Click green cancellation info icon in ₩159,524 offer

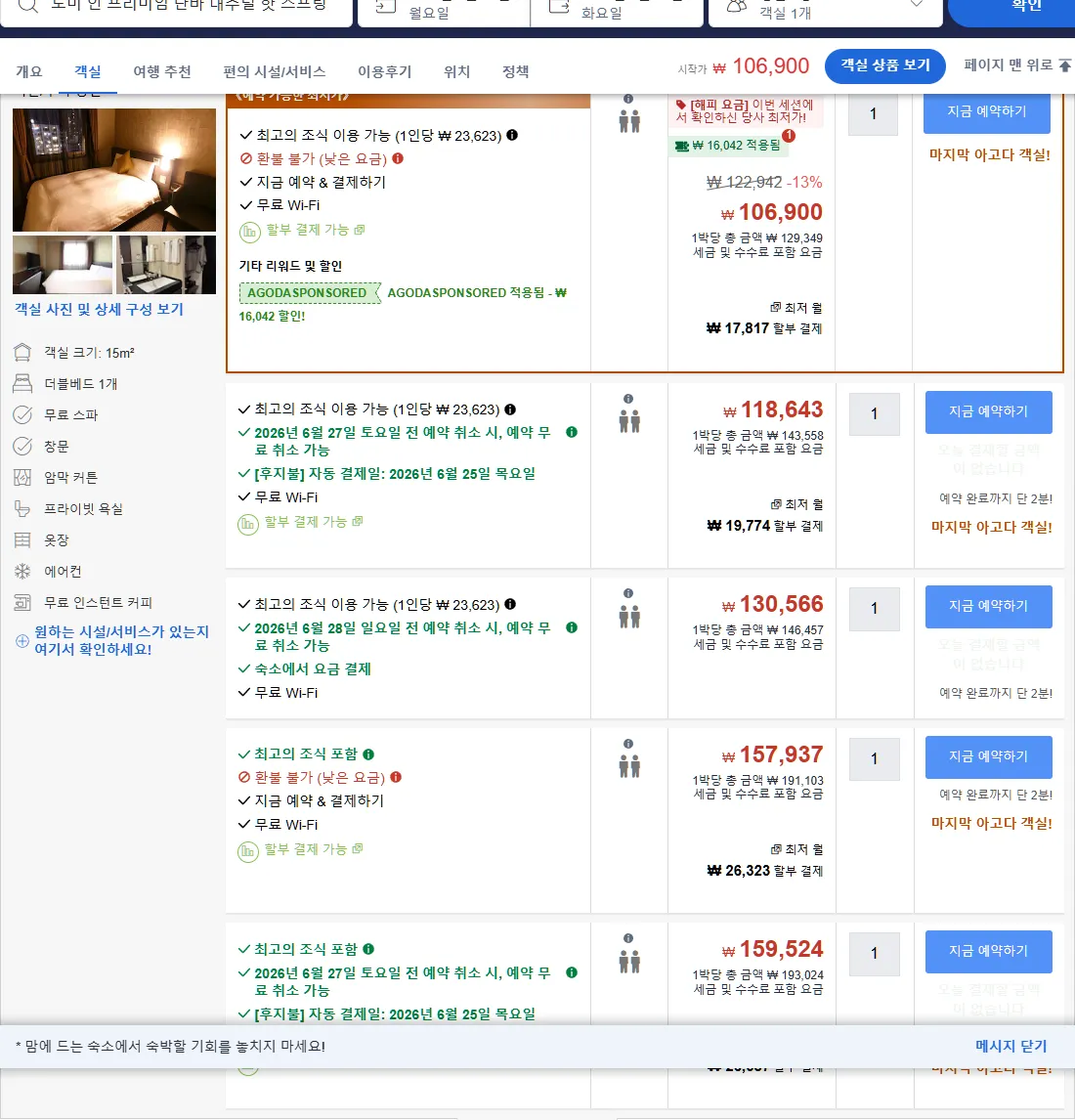tap(572, 972)
